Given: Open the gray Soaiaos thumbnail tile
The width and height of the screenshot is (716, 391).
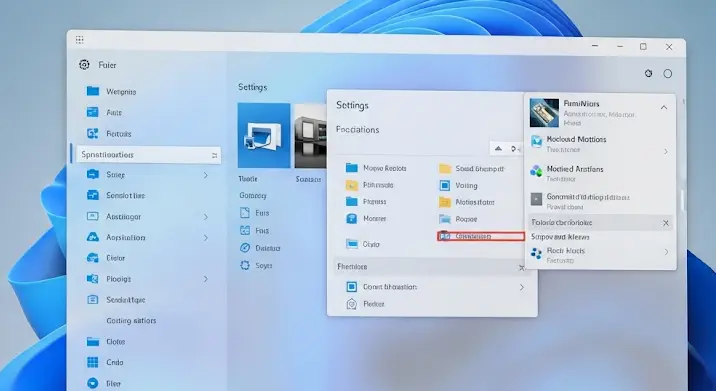Looking at the screenshot, I should [311, 136].
